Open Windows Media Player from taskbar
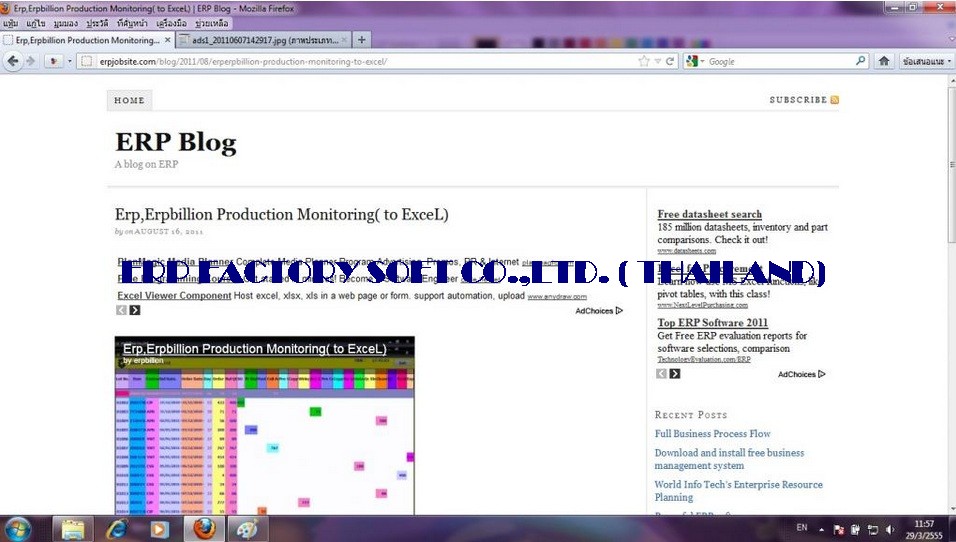 pos(160,527)
